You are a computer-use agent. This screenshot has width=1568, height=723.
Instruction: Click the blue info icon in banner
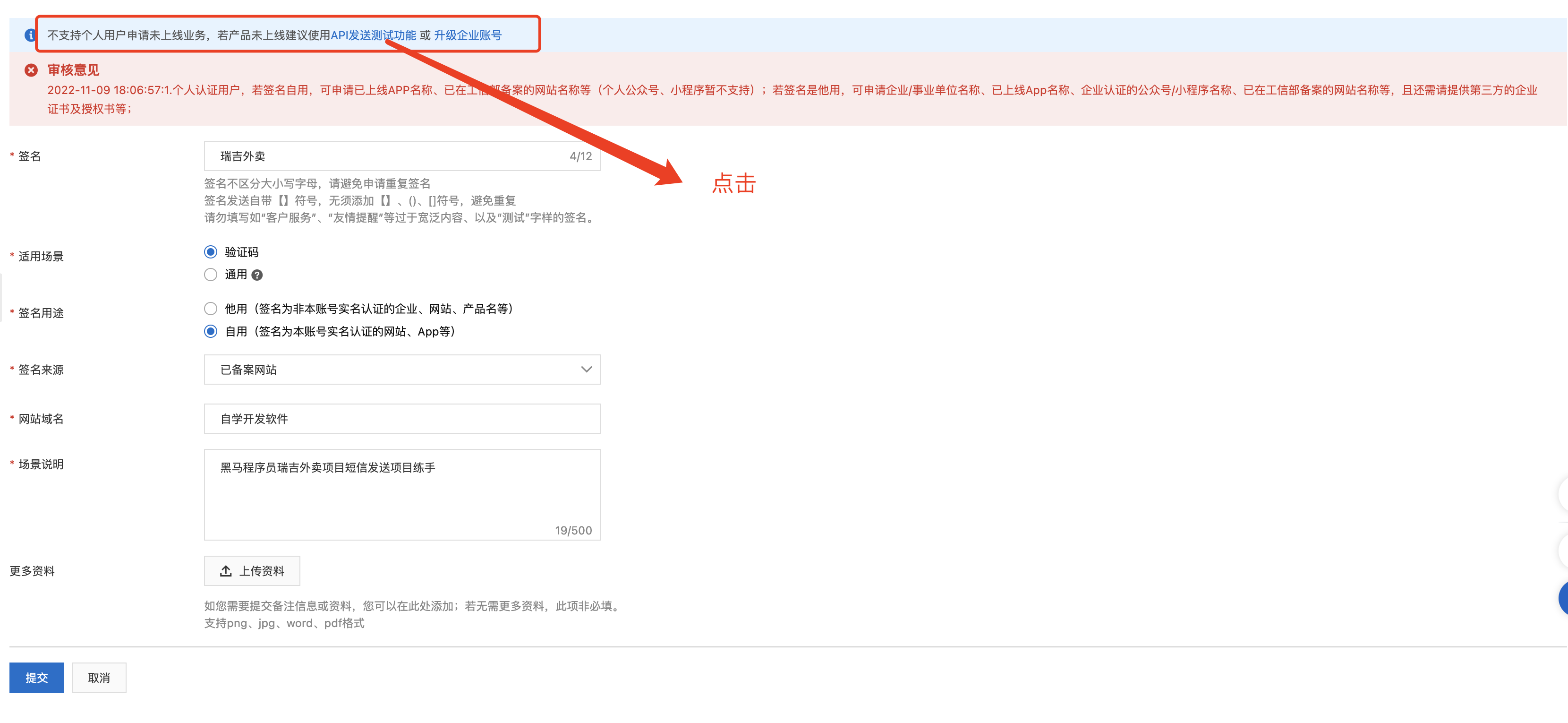tap(29, 35)
